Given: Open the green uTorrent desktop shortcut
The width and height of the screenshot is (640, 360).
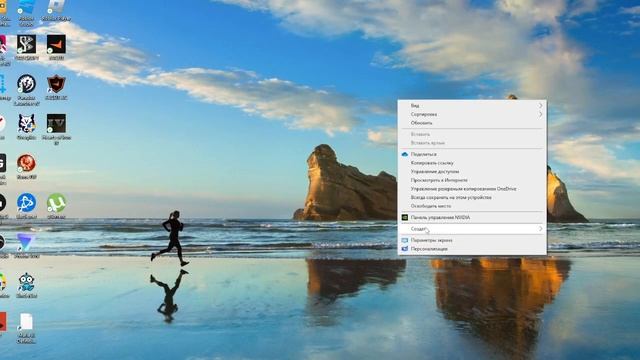Looking at the screenshot, I should pos(56,203).
